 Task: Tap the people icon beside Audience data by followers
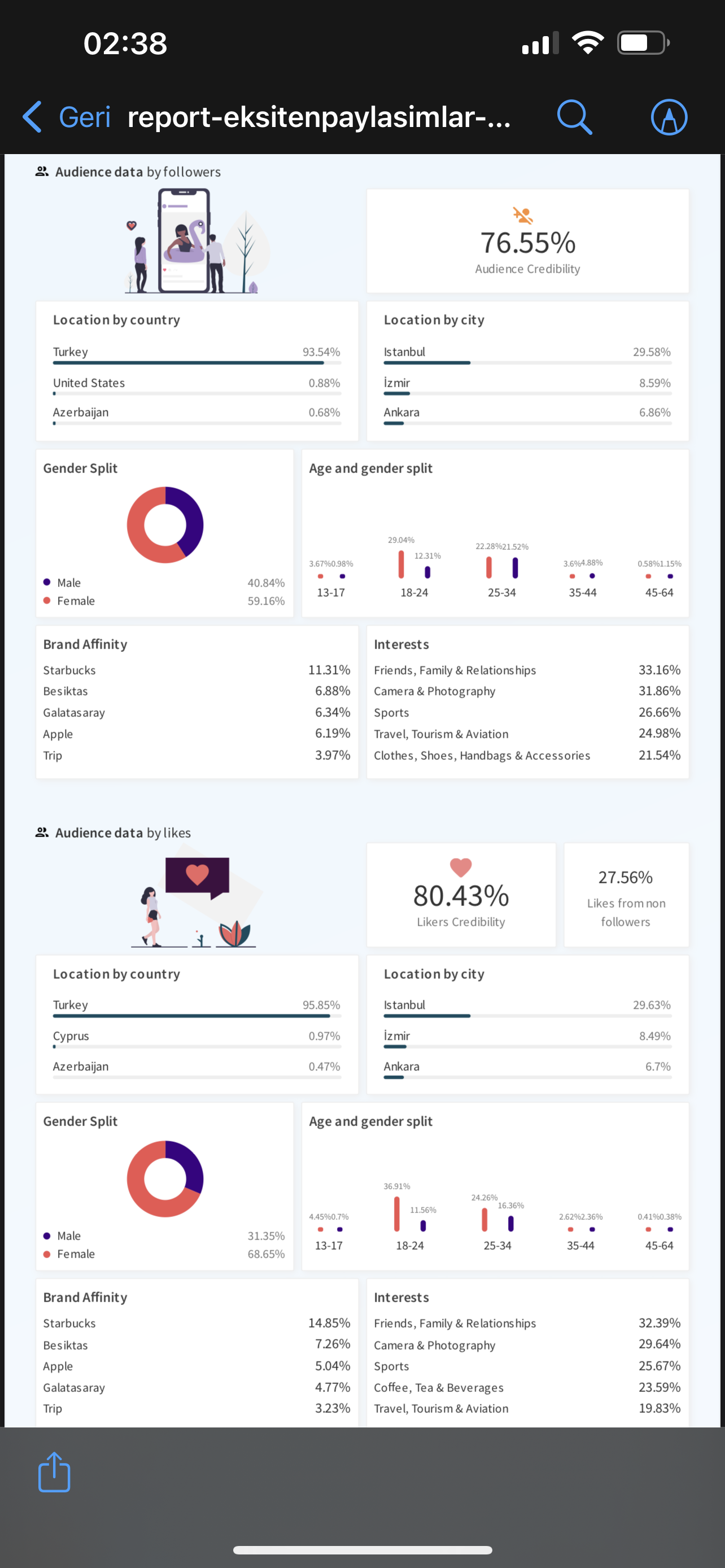tap(41, 172)
